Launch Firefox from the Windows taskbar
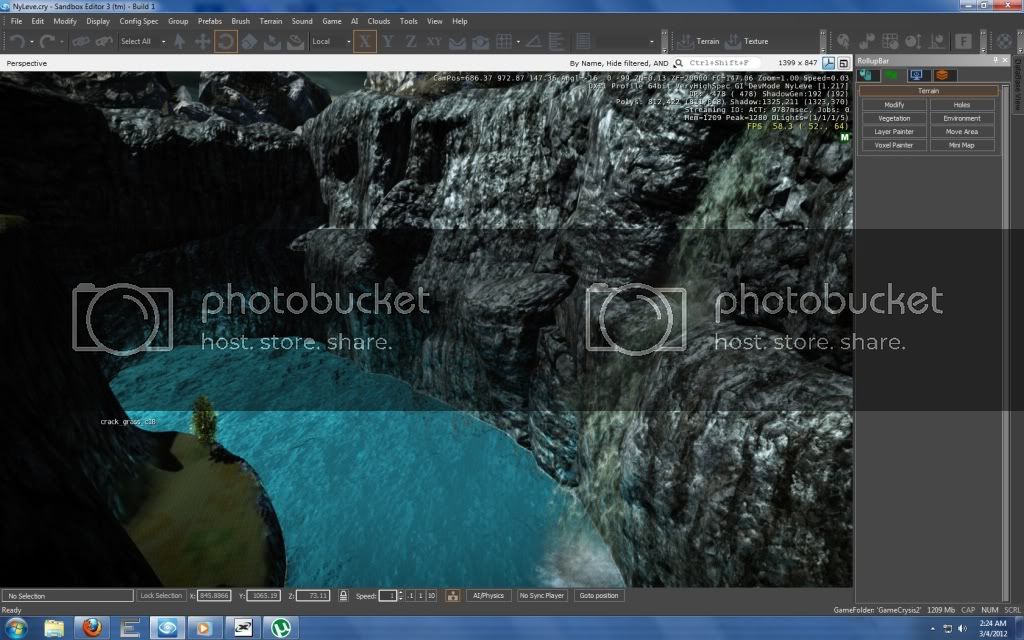 (x=93, y=628)
